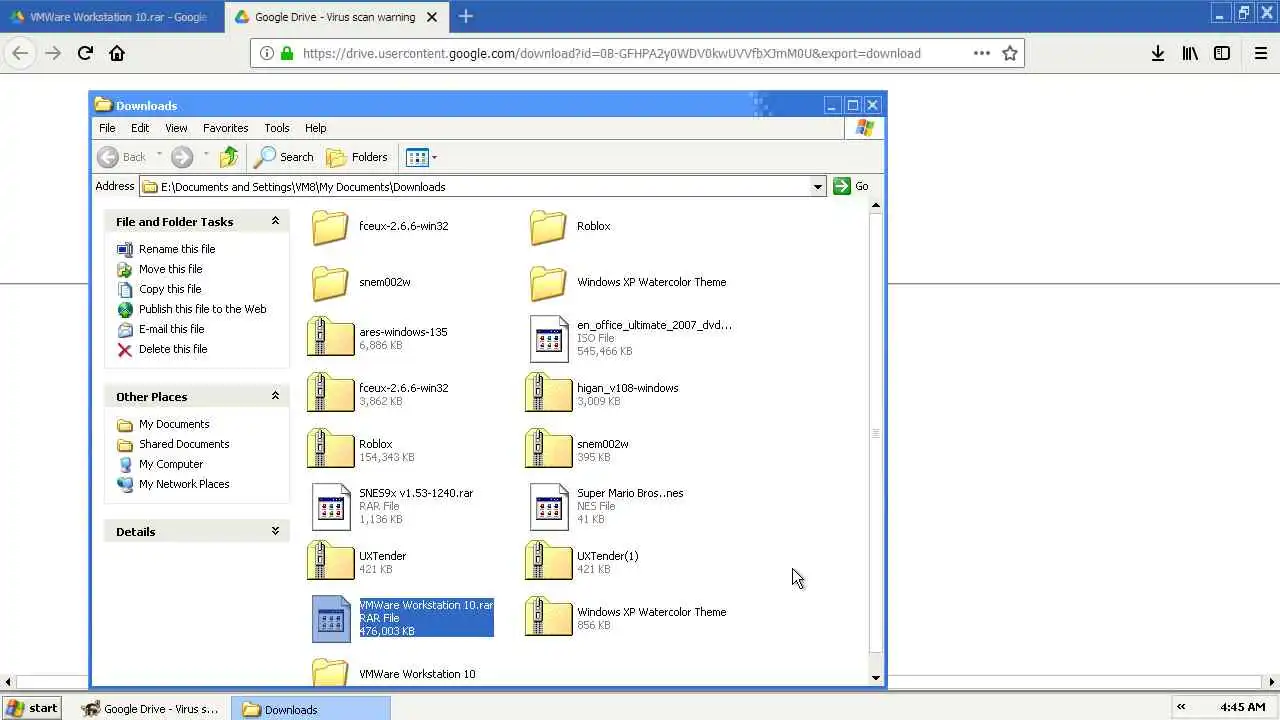Open My Network Places link

[x=184, y=484]
